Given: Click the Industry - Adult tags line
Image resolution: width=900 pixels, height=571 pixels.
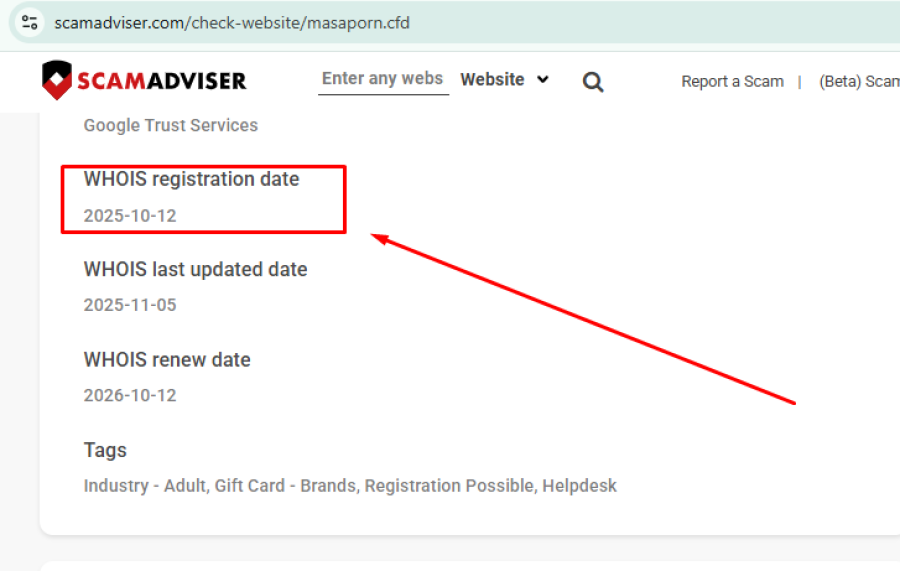Looking at the screenshot, I should pyautogui.click(x=350, y=486).
